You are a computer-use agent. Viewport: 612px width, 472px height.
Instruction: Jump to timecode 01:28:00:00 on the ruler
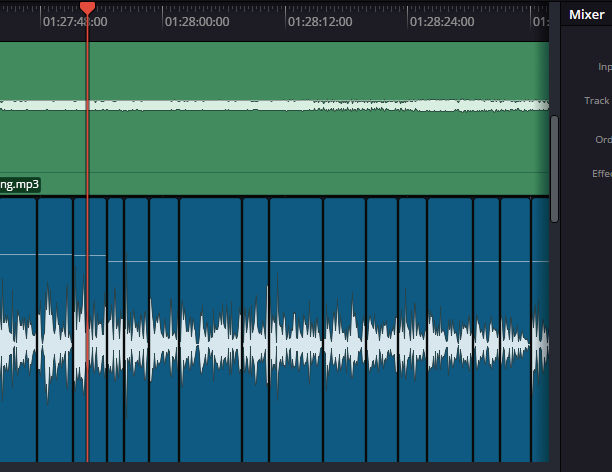pos(197,22)
